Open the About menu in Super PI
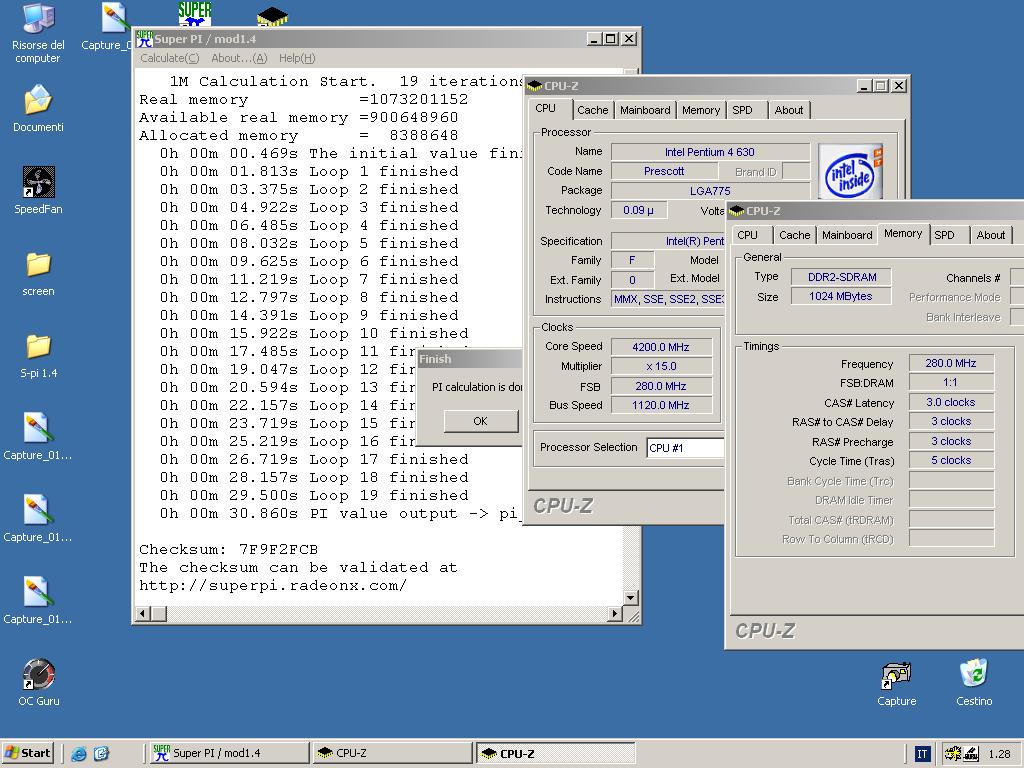1024x768 pixels. pyautogui.click(x=239, y=58)
